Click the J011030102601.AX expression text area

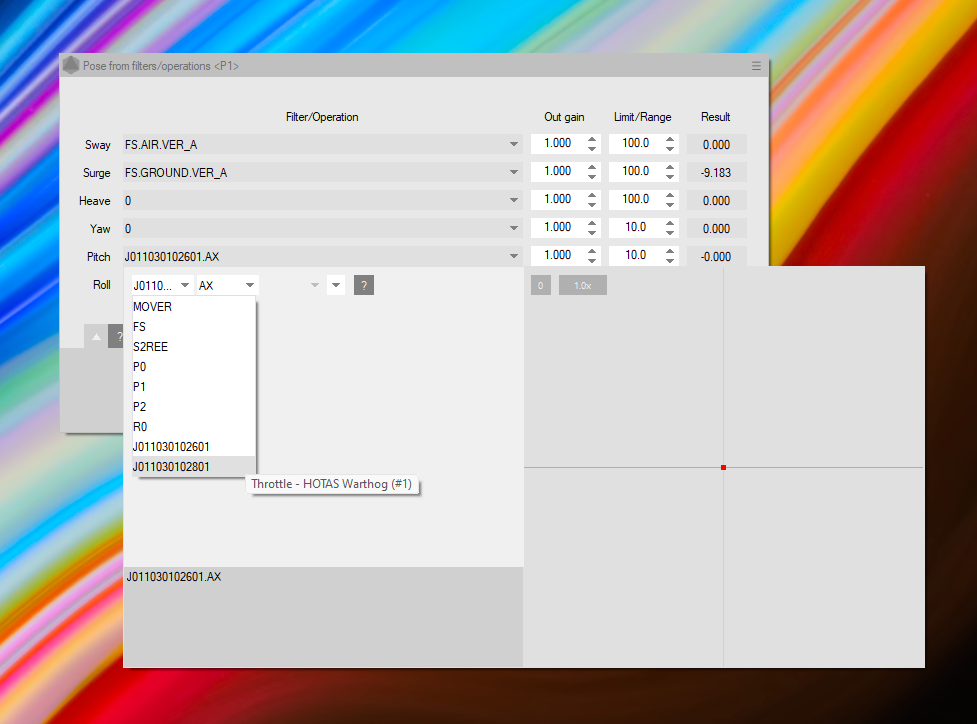[x=322, y=615]
